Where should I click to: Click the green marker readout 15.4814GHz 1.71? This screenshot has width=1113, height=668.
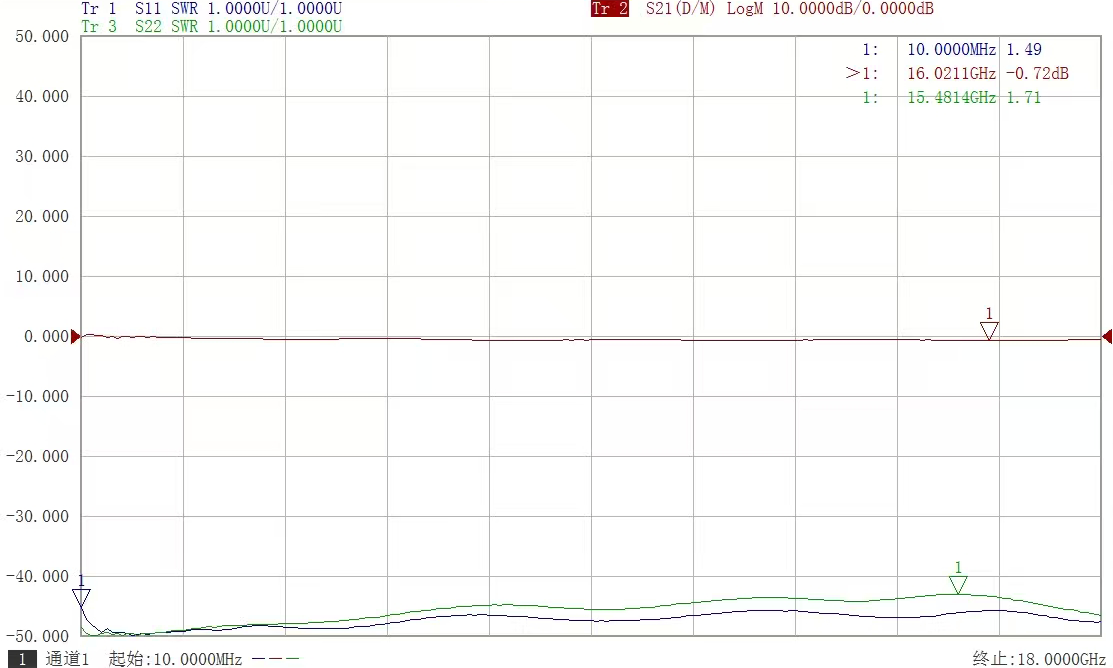973,97
